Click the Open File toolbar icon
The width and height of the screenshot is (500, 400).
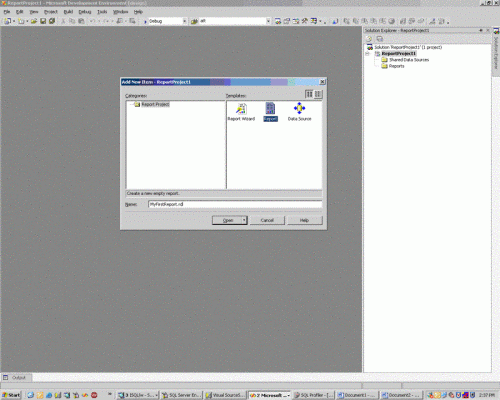tap(34, 21)
